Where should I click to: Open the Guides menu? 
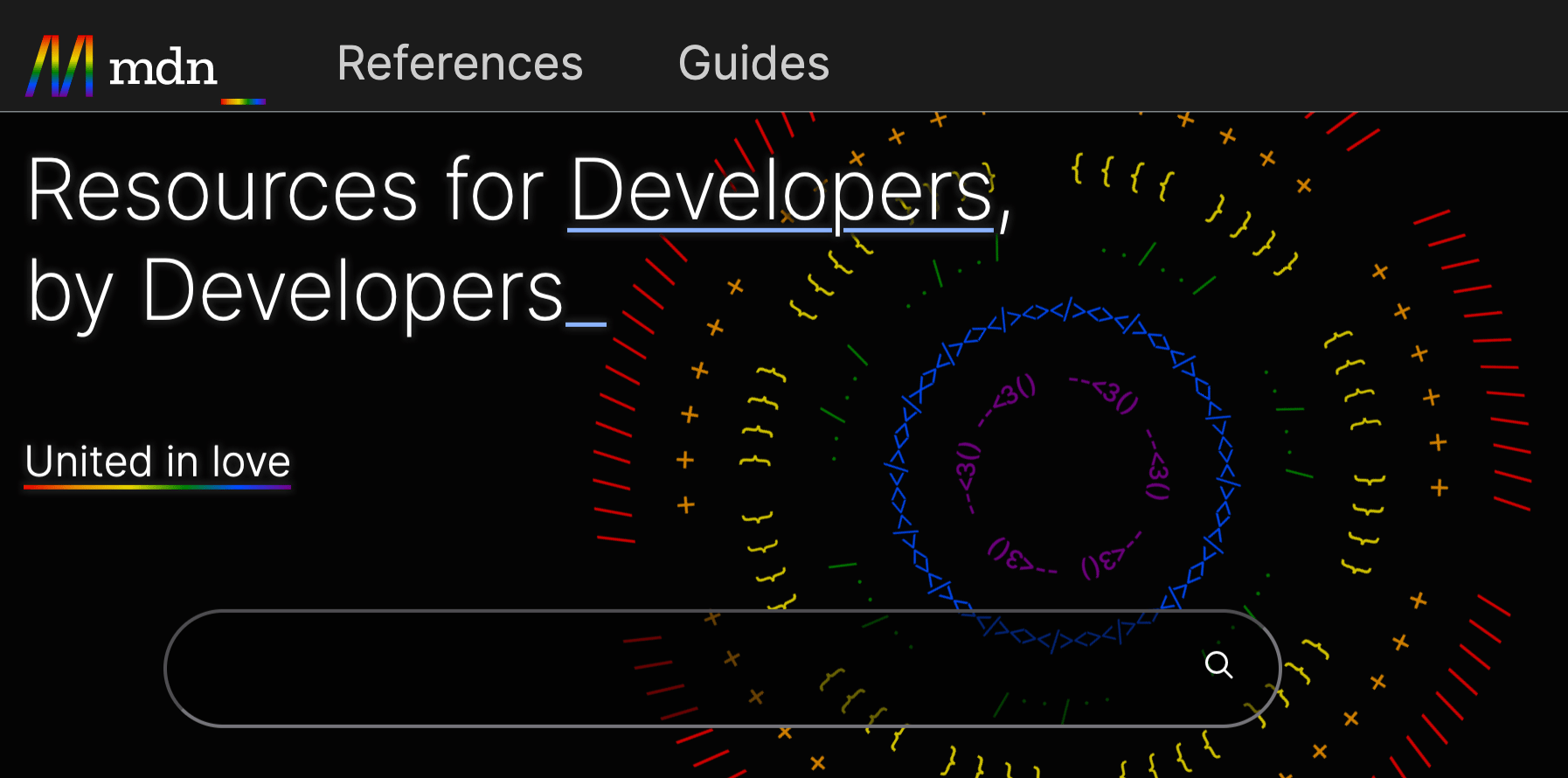(x=753, y=64)
